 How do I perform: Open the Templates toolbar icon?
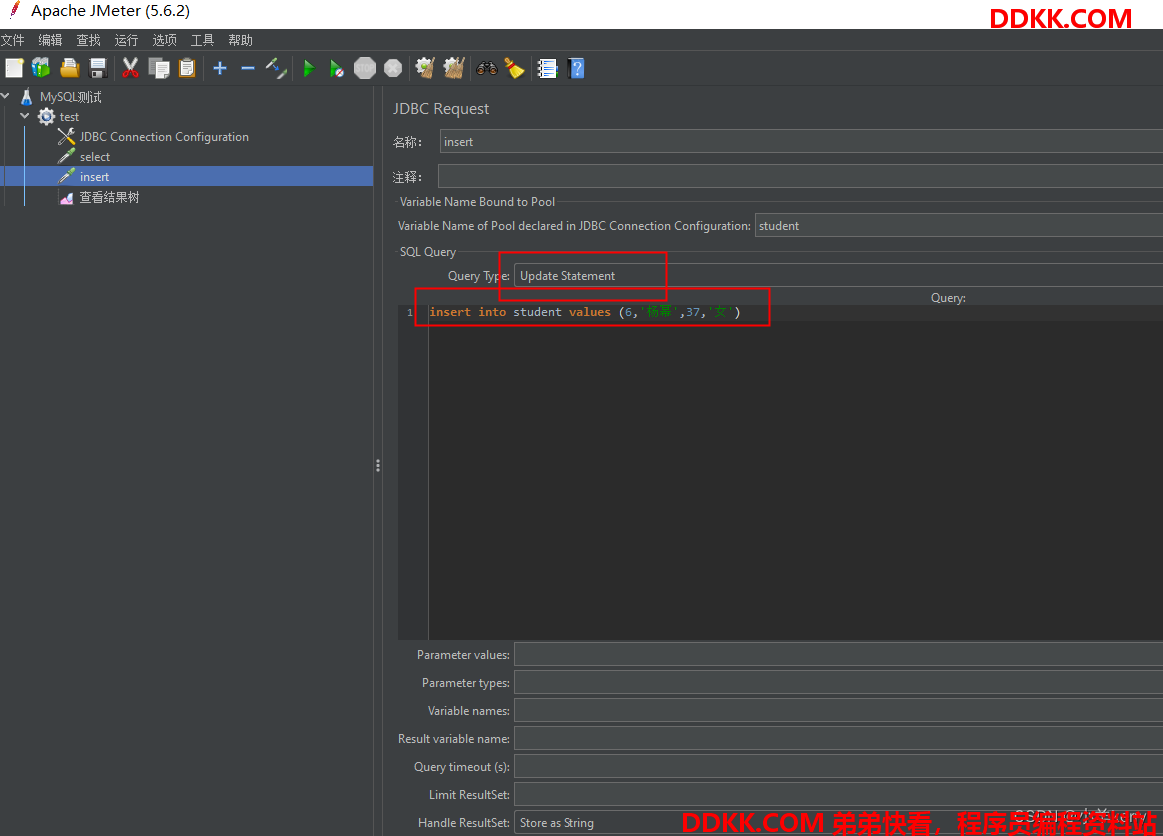point(42,68)
